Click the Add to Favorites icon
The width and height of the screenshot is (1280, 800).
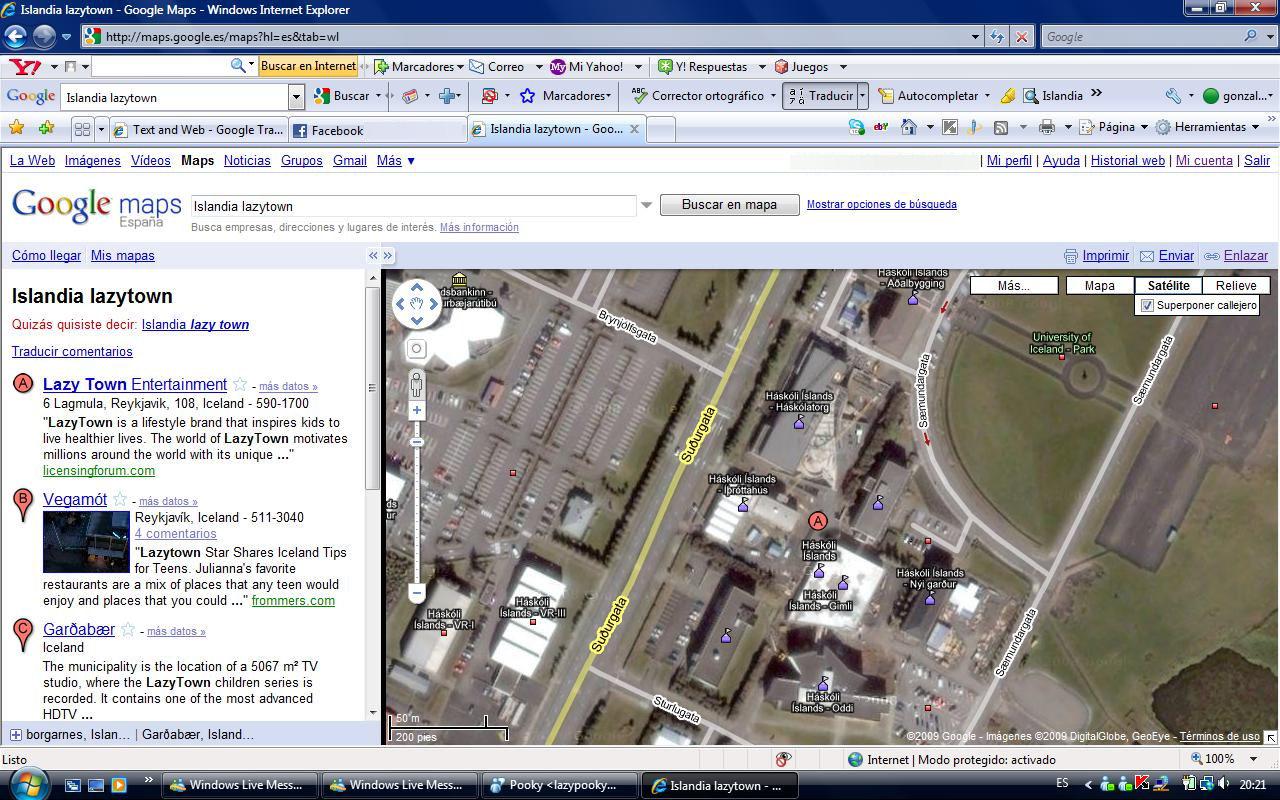pos(46,128)
